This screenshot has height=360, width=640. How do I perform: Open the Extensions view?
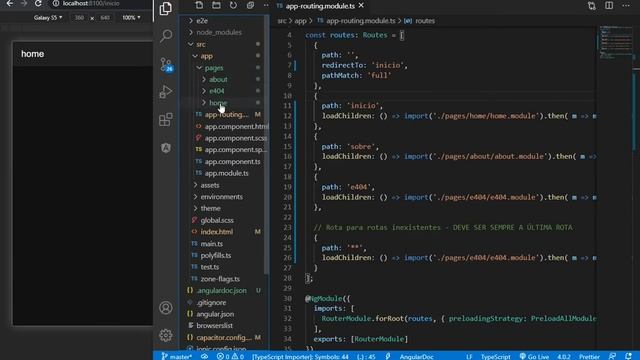point(166,120)
